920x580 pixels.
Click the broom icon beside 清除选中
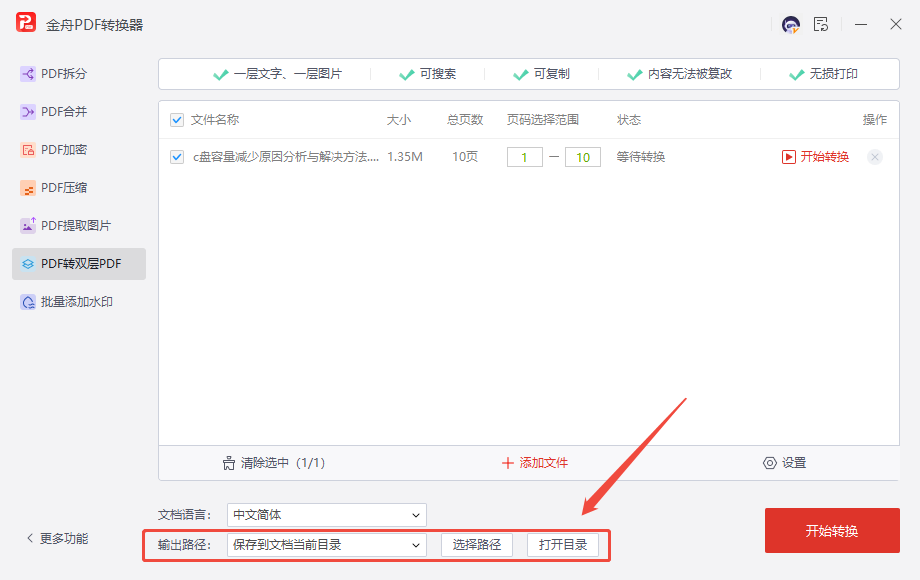tap(229, 463)
